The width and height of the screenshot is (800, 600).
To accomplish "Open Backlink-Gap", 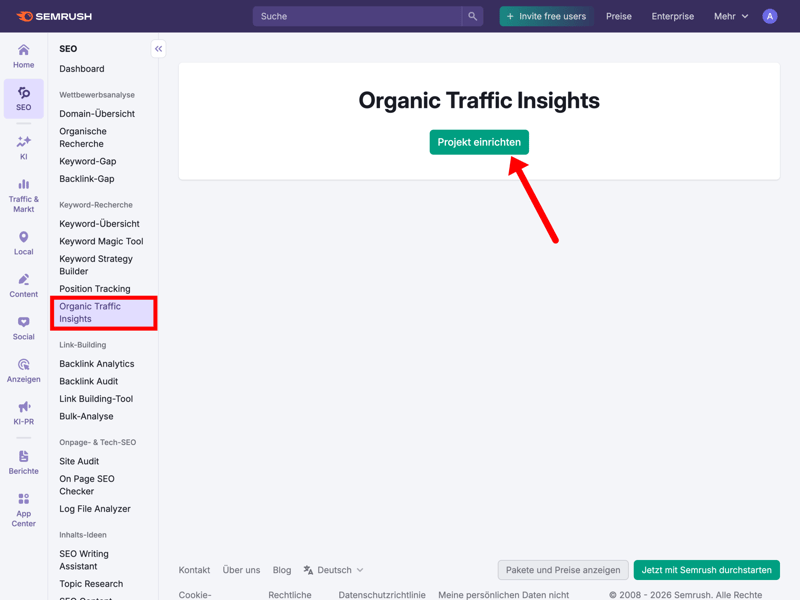I will click(x=87, y=179).
